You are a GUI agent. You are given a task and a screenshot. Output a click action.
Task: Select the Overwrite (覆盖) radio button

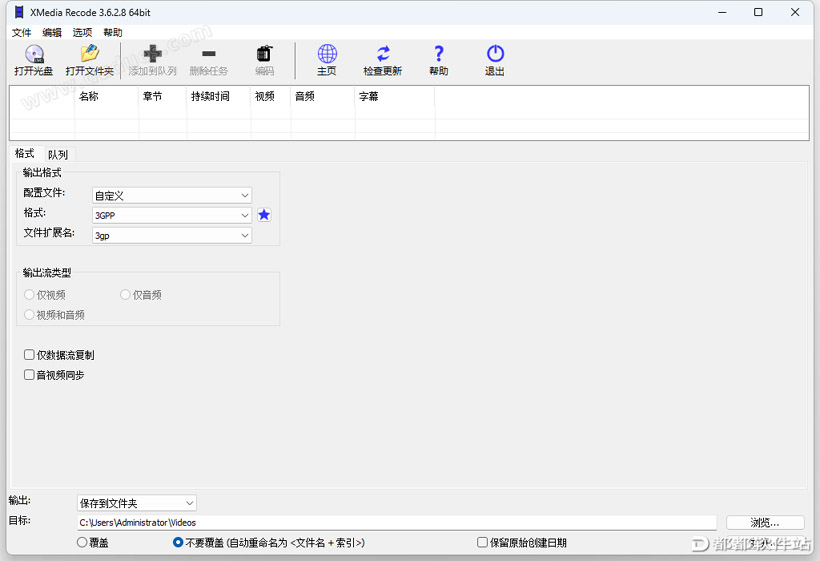click(x=82, y=543)
